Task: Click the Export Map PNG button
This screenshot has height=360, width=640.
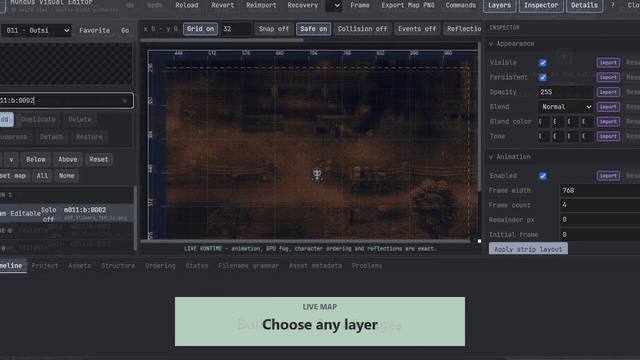Action: [408, 5]
